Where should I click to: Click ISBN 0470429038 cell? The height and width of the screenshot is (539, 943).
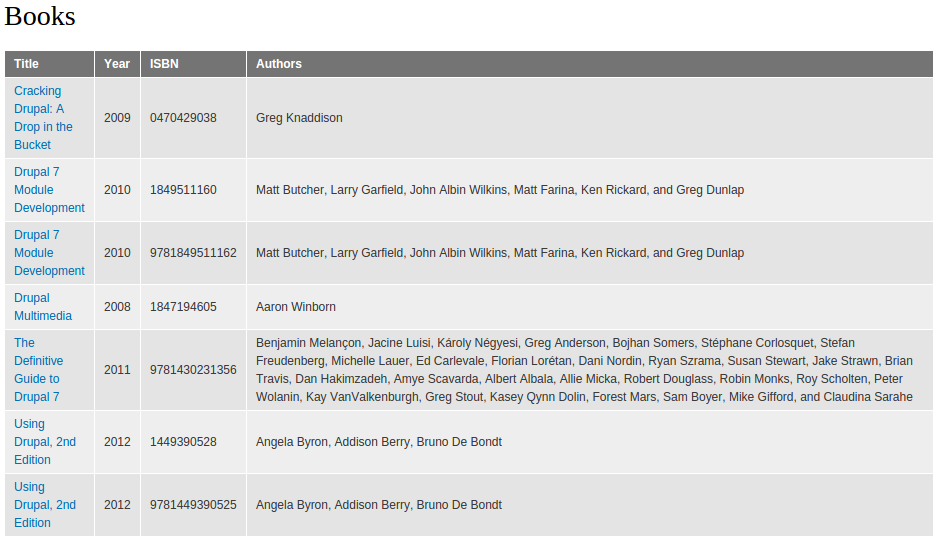(x=193, y=118)
